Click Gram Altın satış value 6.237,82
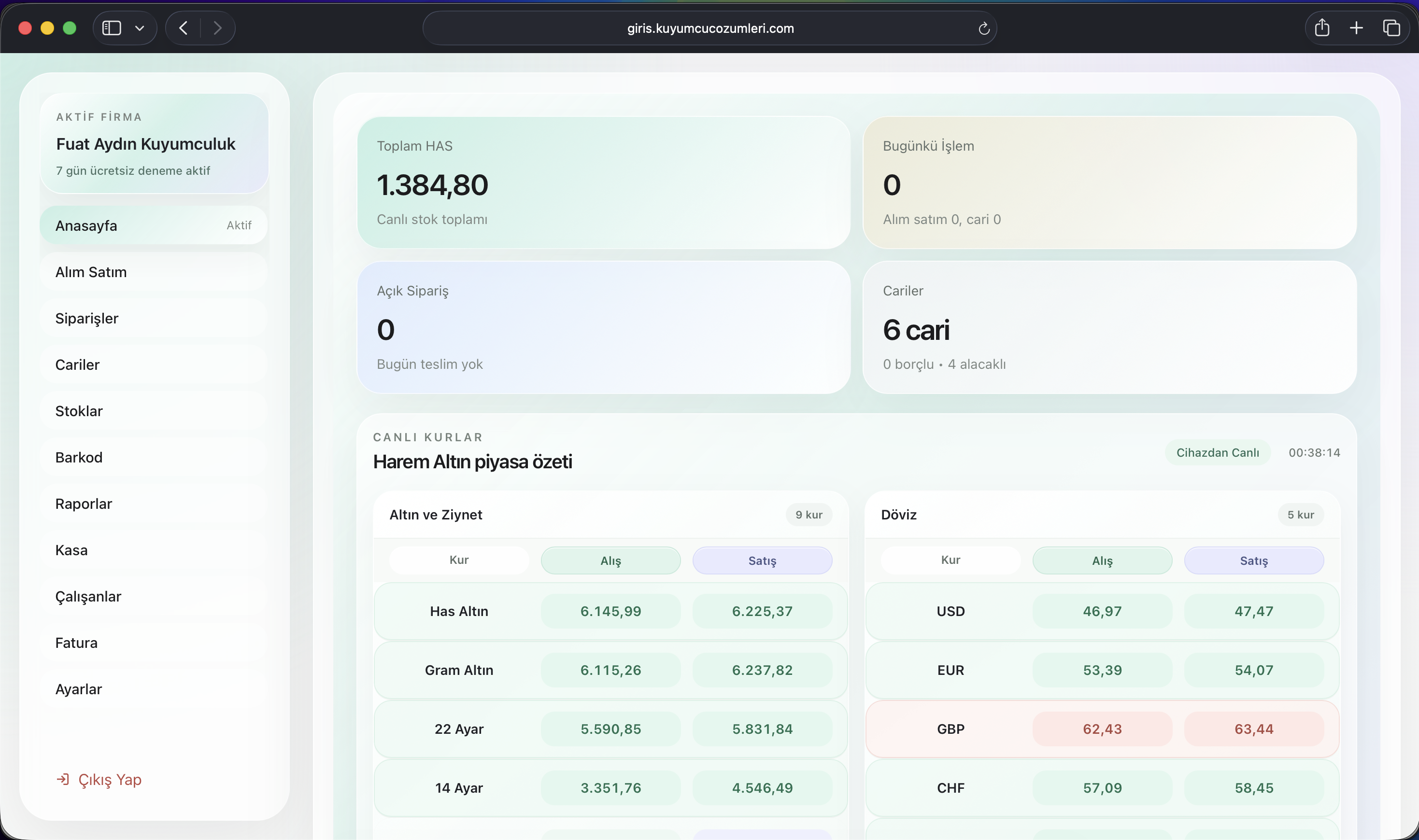This screenshot has height=840, width=1419. [x=762, y=670]
